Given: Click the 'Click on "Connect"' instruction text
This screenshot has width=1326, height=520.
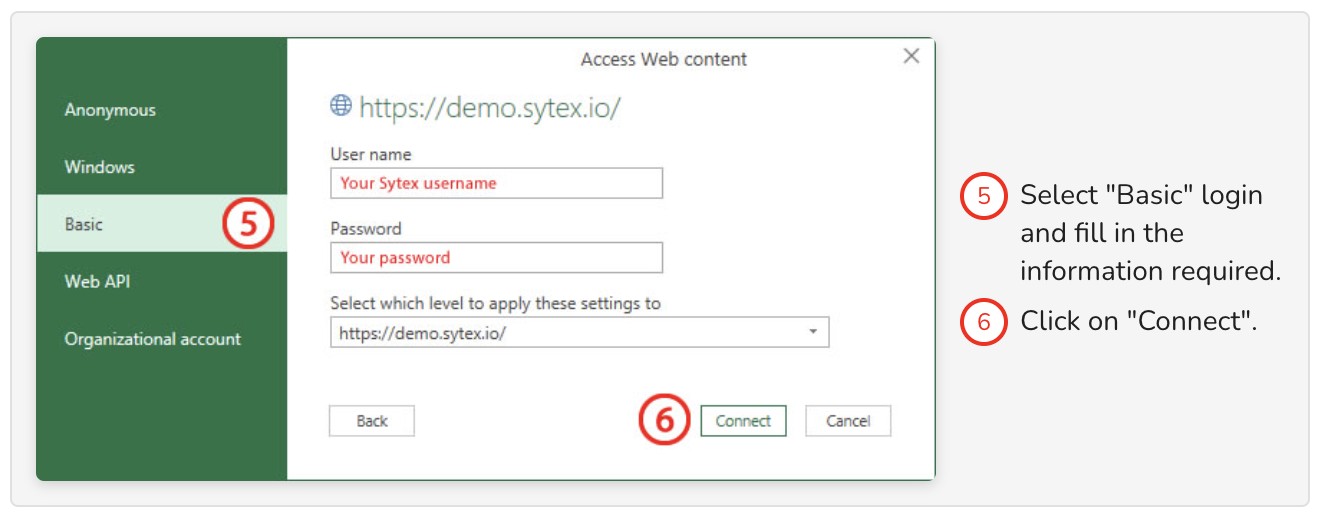Looking at the screenshot, I should (1138, 321).
